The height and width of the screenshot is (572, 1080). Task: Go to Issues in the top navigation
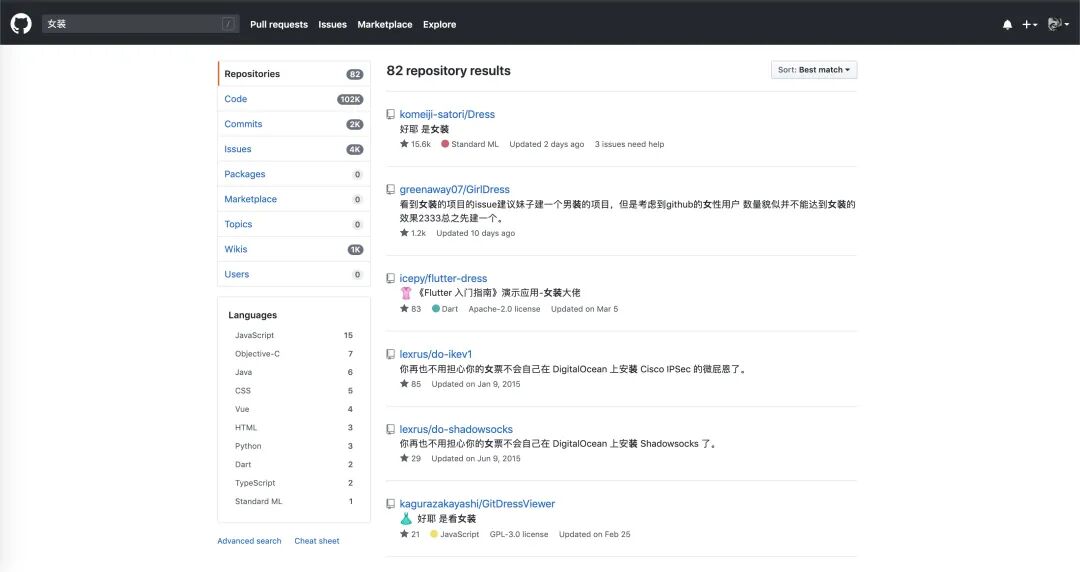[x=333, y=24]
